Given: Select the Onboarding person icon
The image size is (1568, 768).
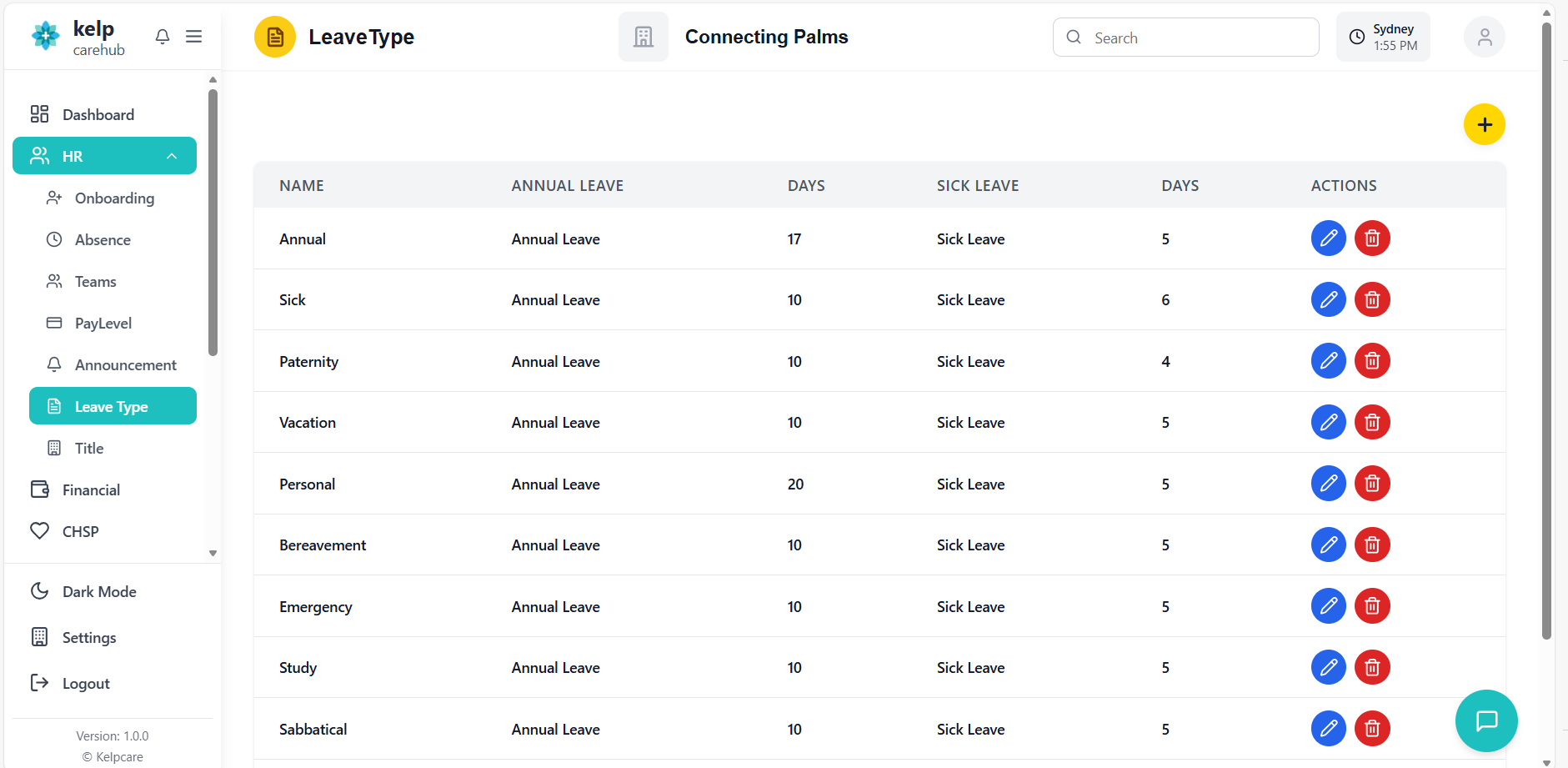Looking at the screenshot, I should 55,198.
